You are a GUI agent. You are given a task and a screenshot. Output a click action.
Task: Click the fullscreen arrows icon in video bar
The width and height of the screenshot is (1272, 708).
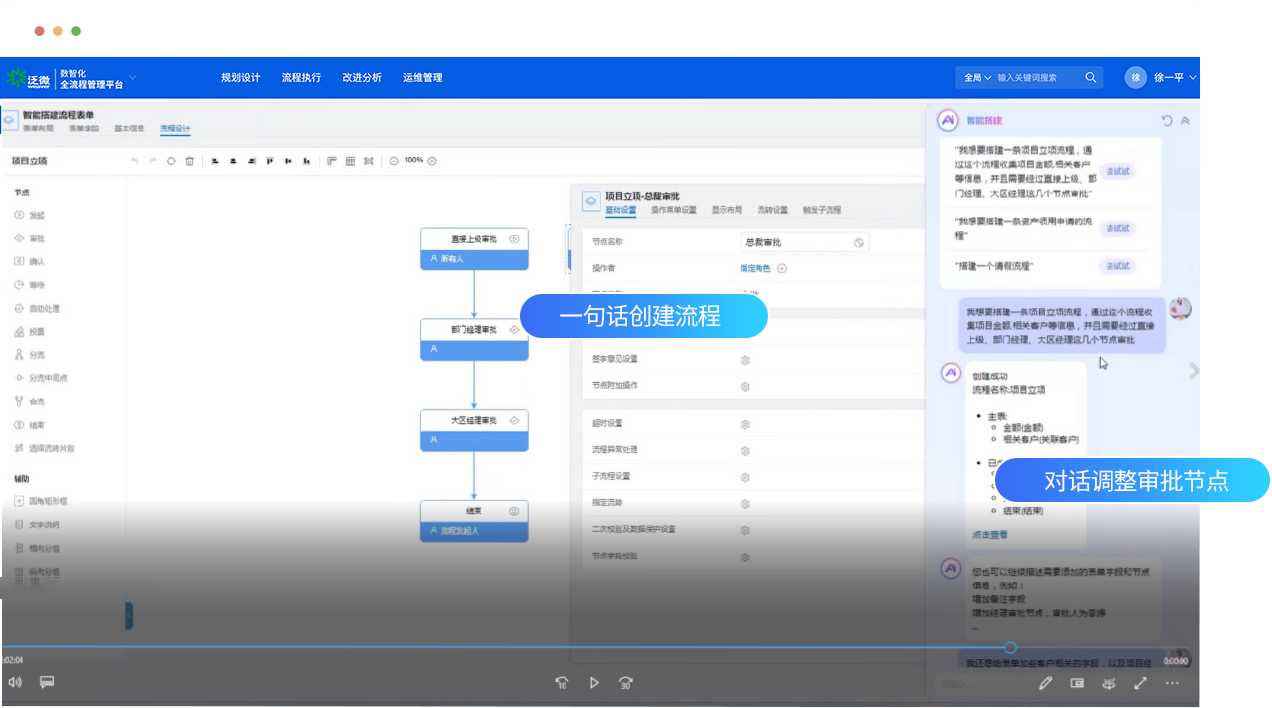click(1140, 683)
